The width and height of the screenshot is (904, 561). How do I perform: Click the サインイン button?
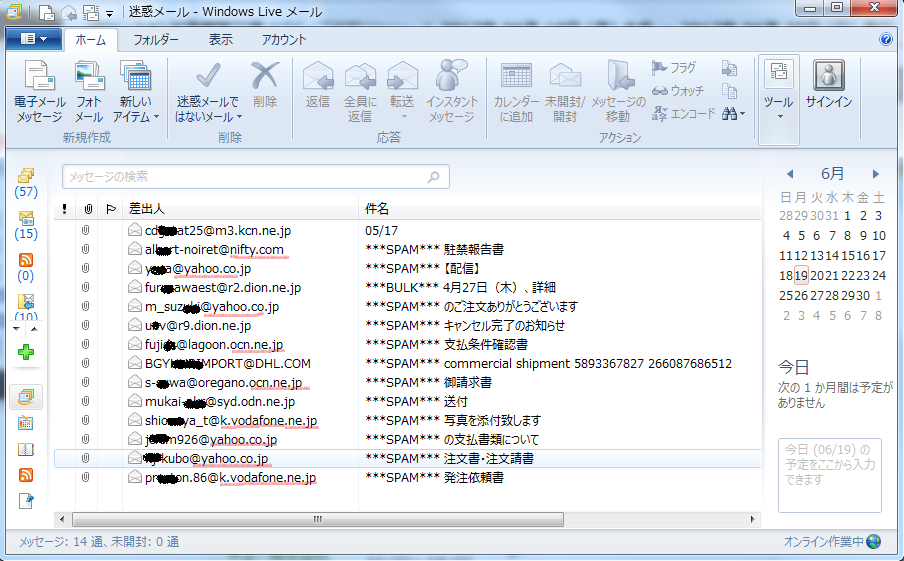[x=828, y=84]
